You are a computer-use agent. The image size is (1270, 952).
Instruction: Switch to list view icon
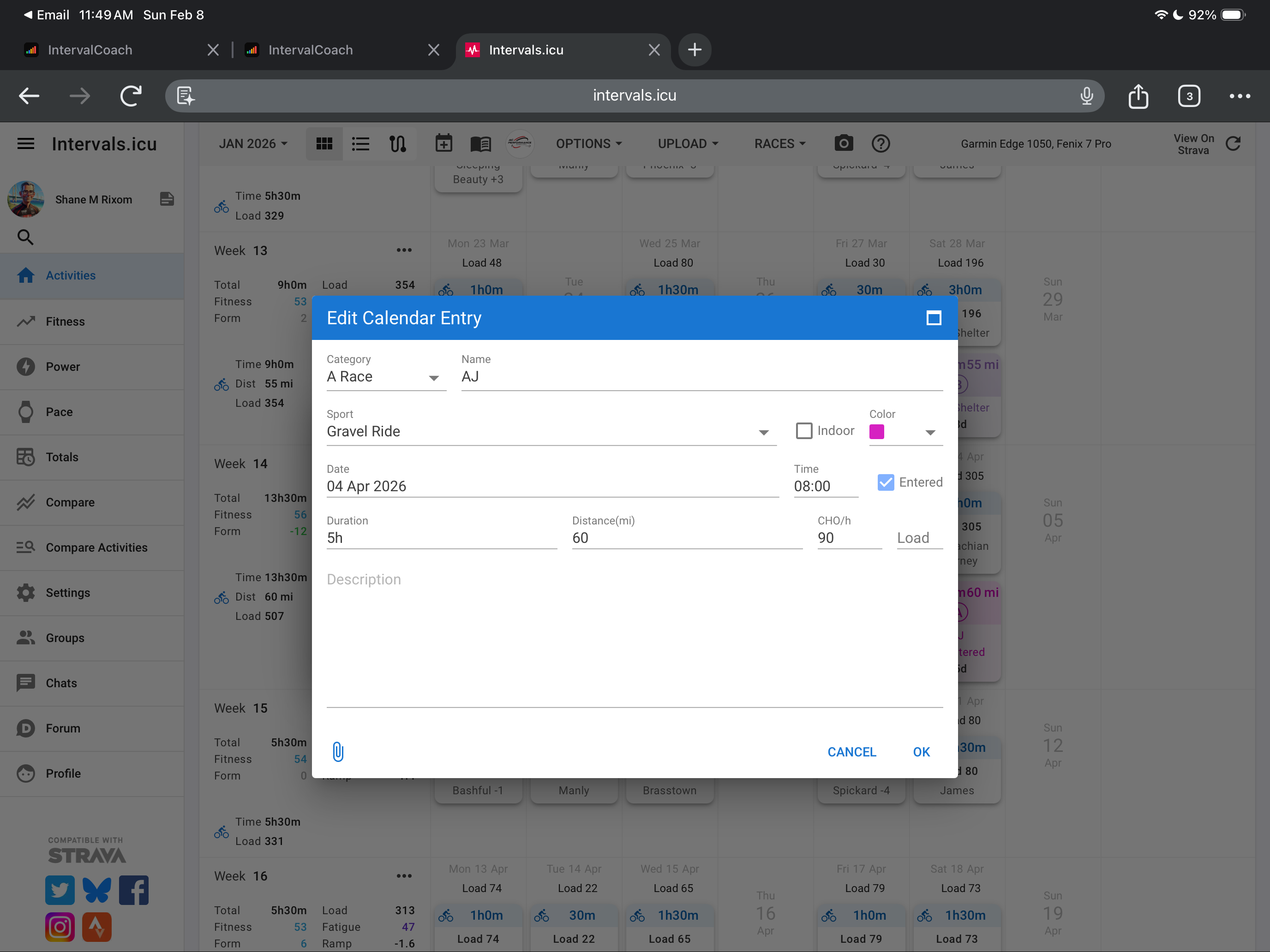(360, 143)
